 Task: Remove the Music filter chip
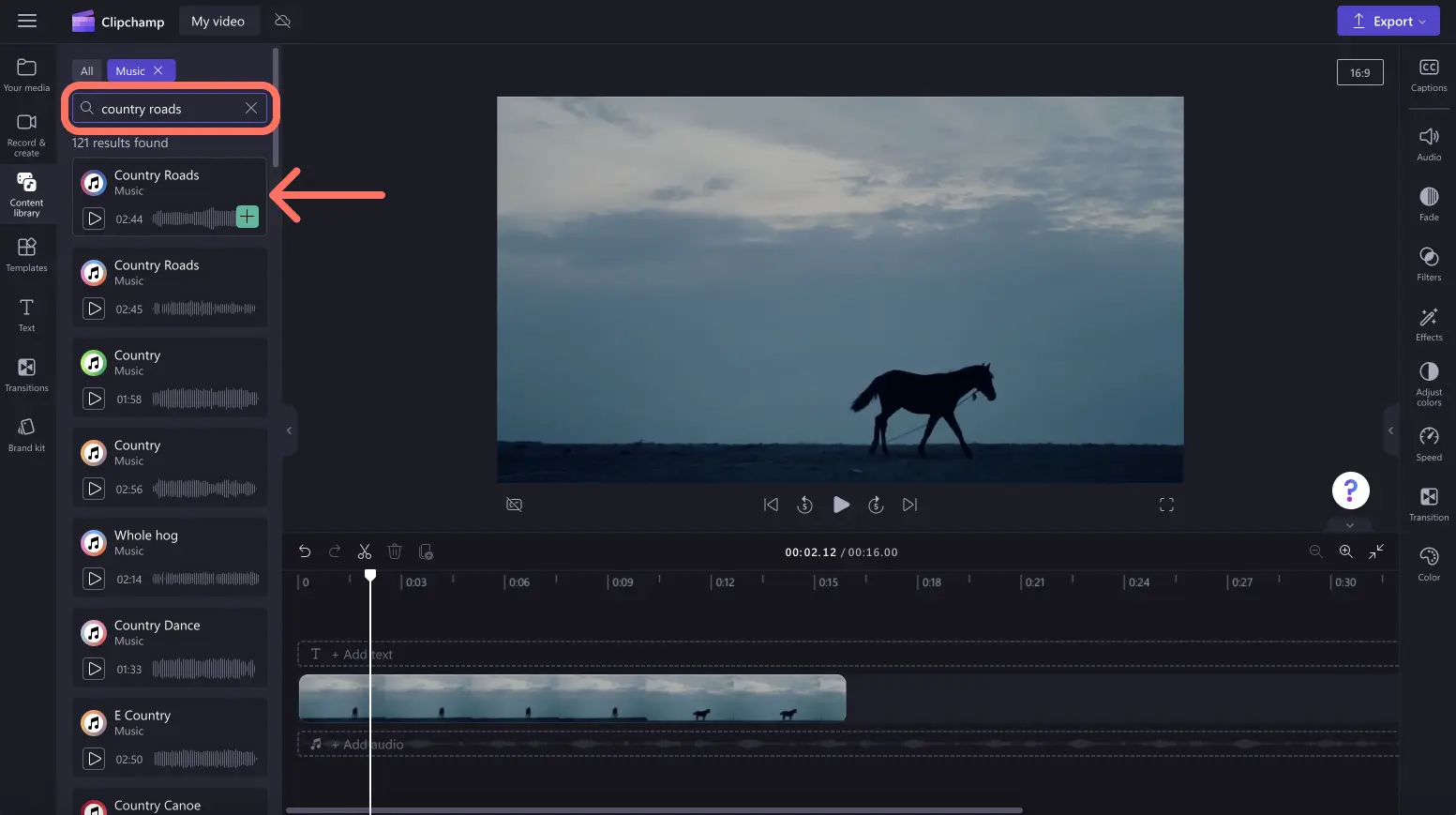[158, 70]
